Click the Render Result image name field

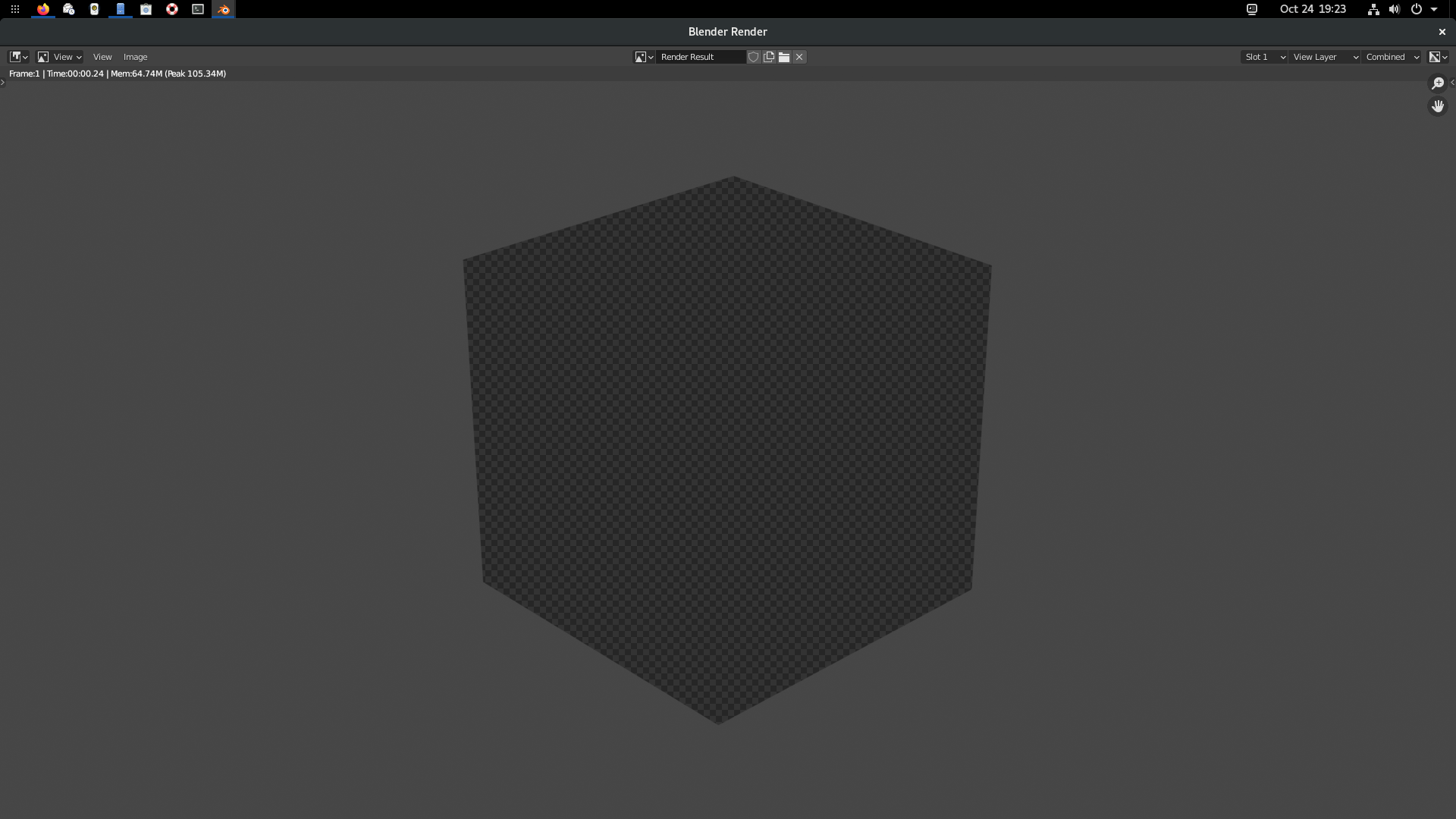click(701, 57)
